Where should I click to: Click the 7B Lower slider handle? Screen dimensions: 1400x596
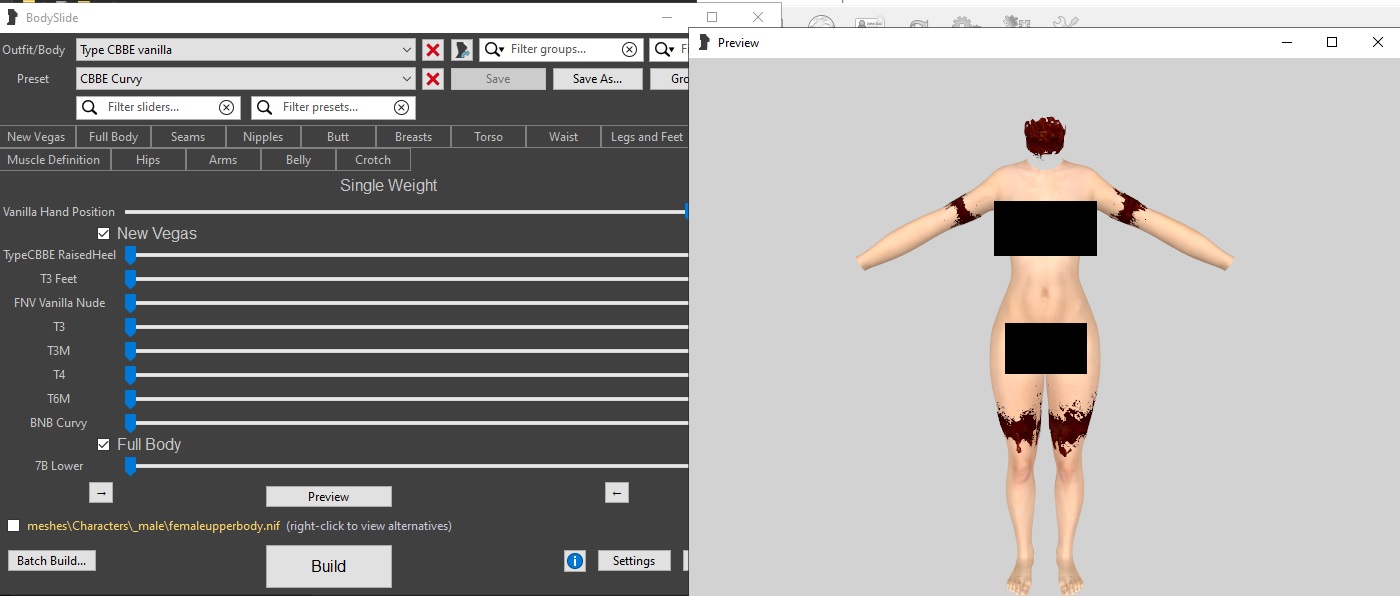click(x=130, y=466)
